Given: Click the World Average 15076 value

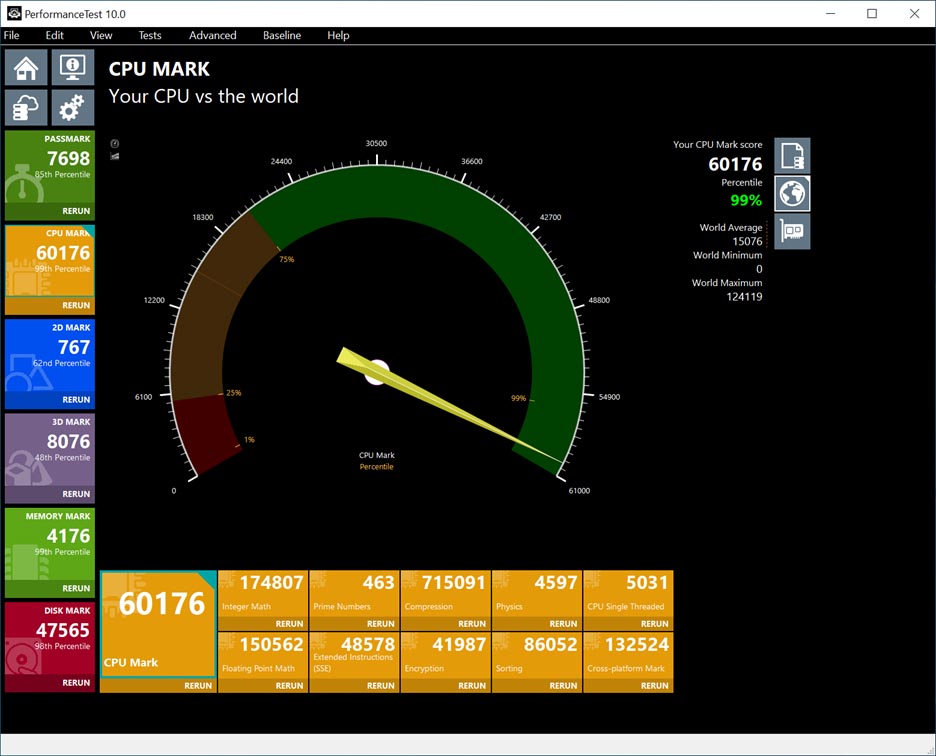Looking at the screenshot, I should coord(747,241).
